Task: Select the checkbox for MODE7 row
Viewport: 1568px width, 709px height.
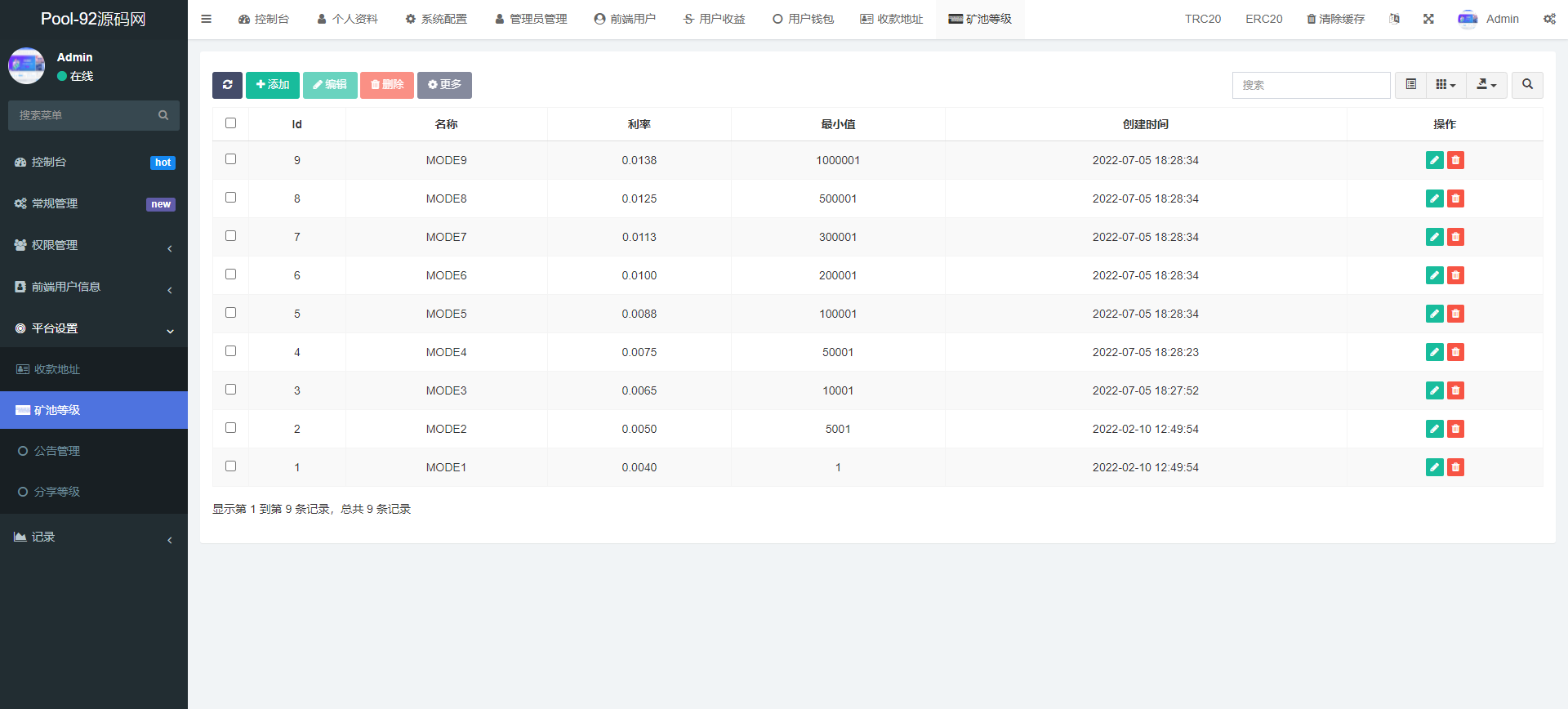Action: coord(230,236)
